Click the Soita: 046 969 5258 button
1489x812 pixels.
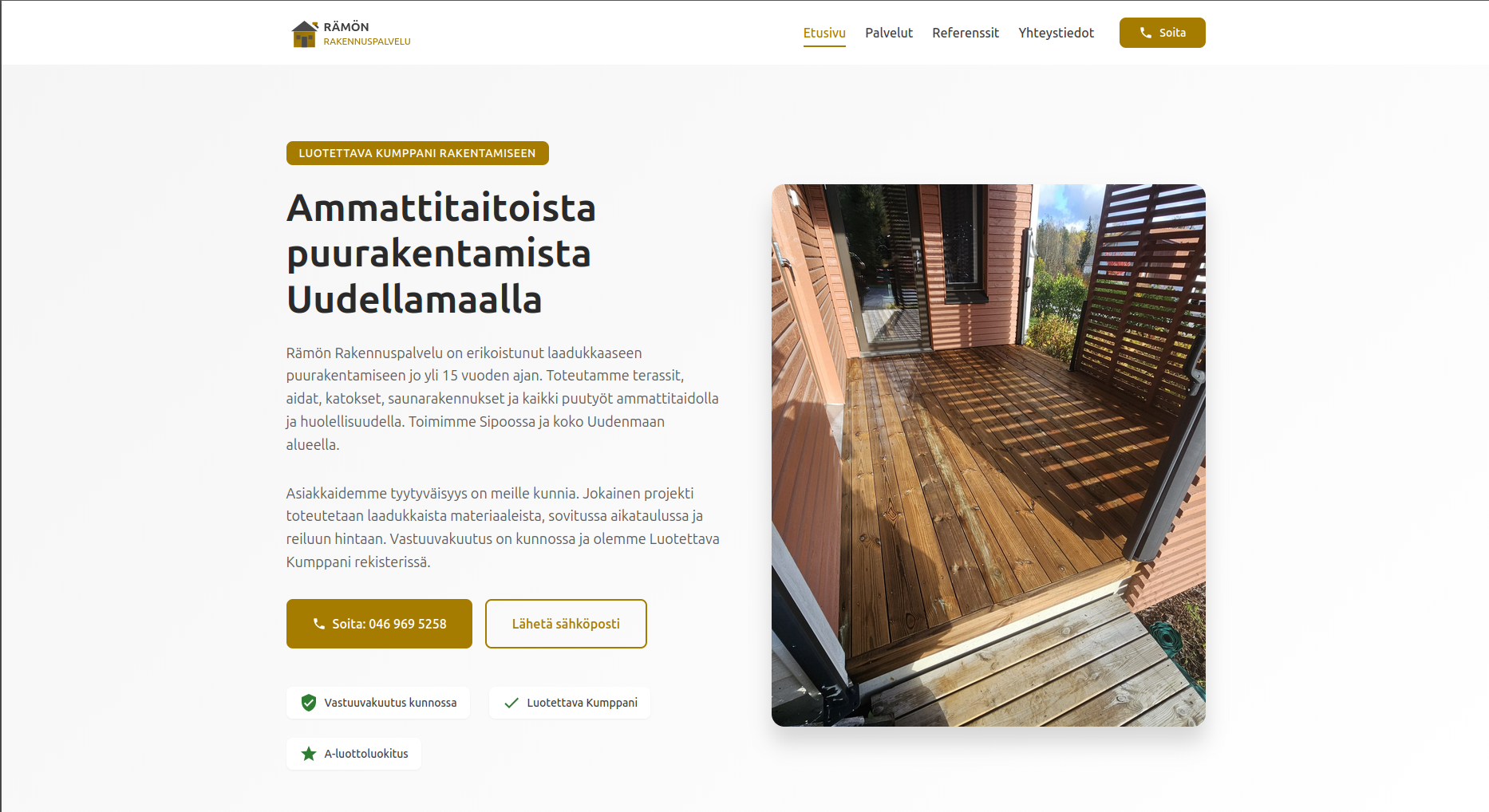[x=378, y=624]
